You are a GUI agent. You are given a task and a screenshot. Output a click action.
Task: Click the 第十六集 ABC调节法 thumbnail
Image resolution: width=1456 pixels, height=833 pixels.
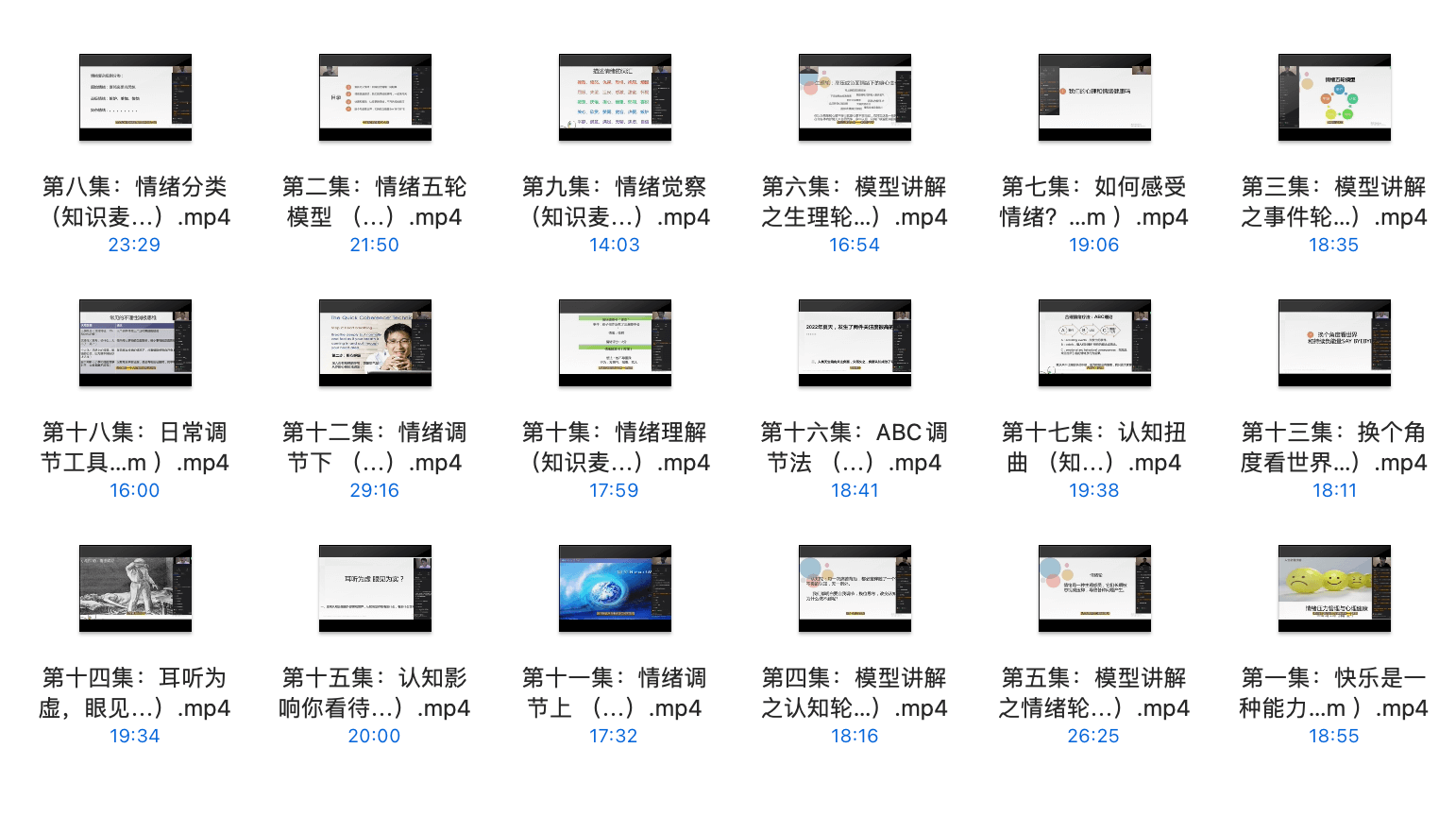[x=855, y=343]
